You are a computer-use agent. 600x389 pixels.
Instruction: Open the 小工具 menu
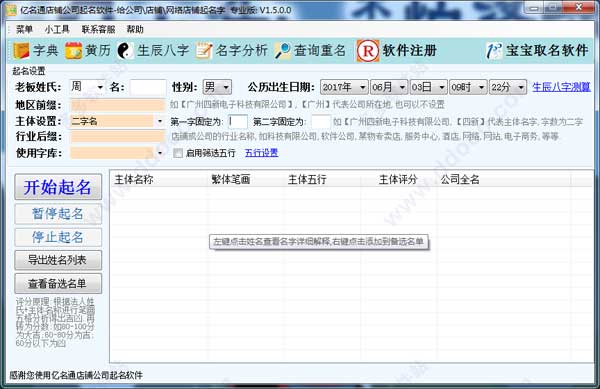pos(57,29)
